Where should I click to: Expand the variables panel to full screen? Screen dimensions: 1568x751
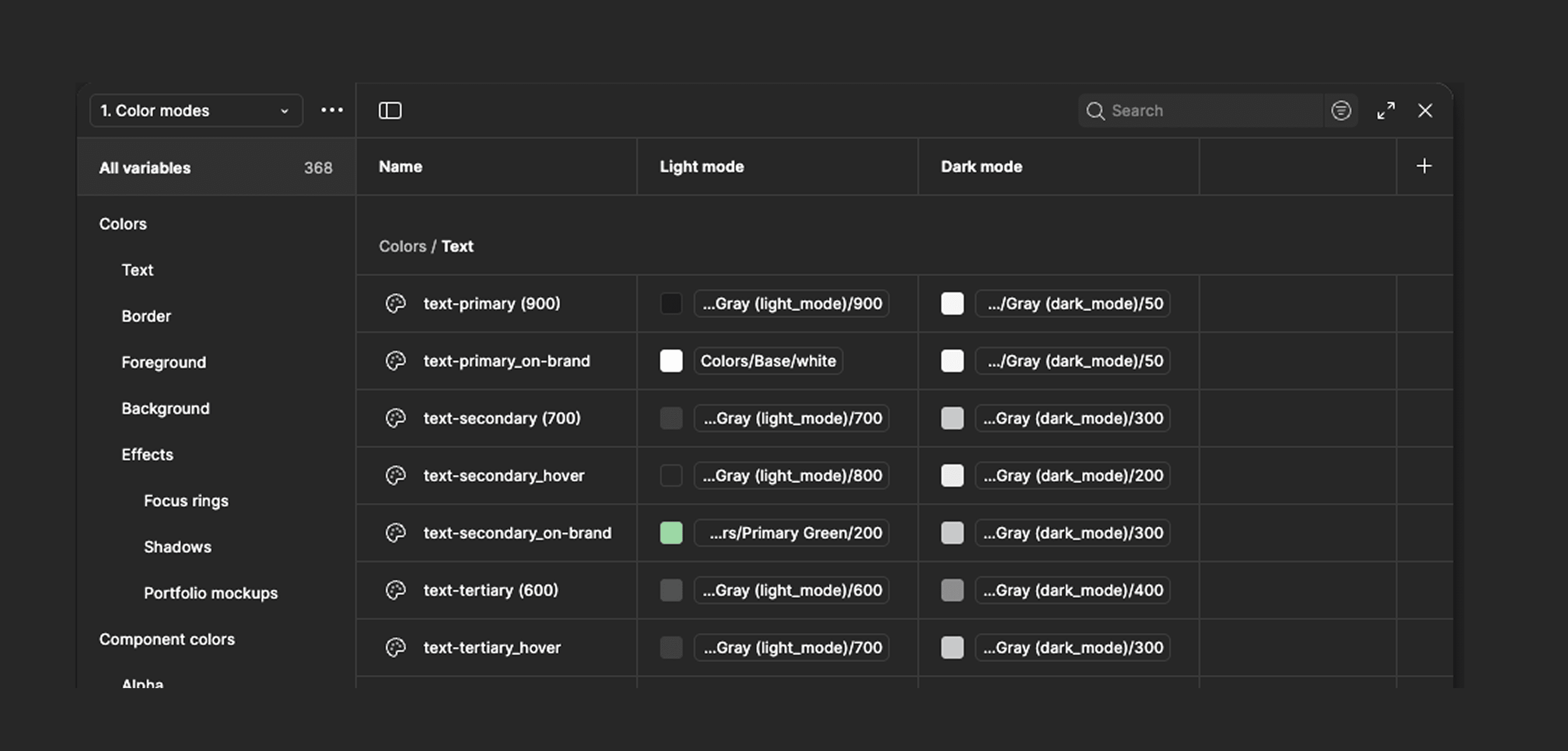pos(1387,110)
